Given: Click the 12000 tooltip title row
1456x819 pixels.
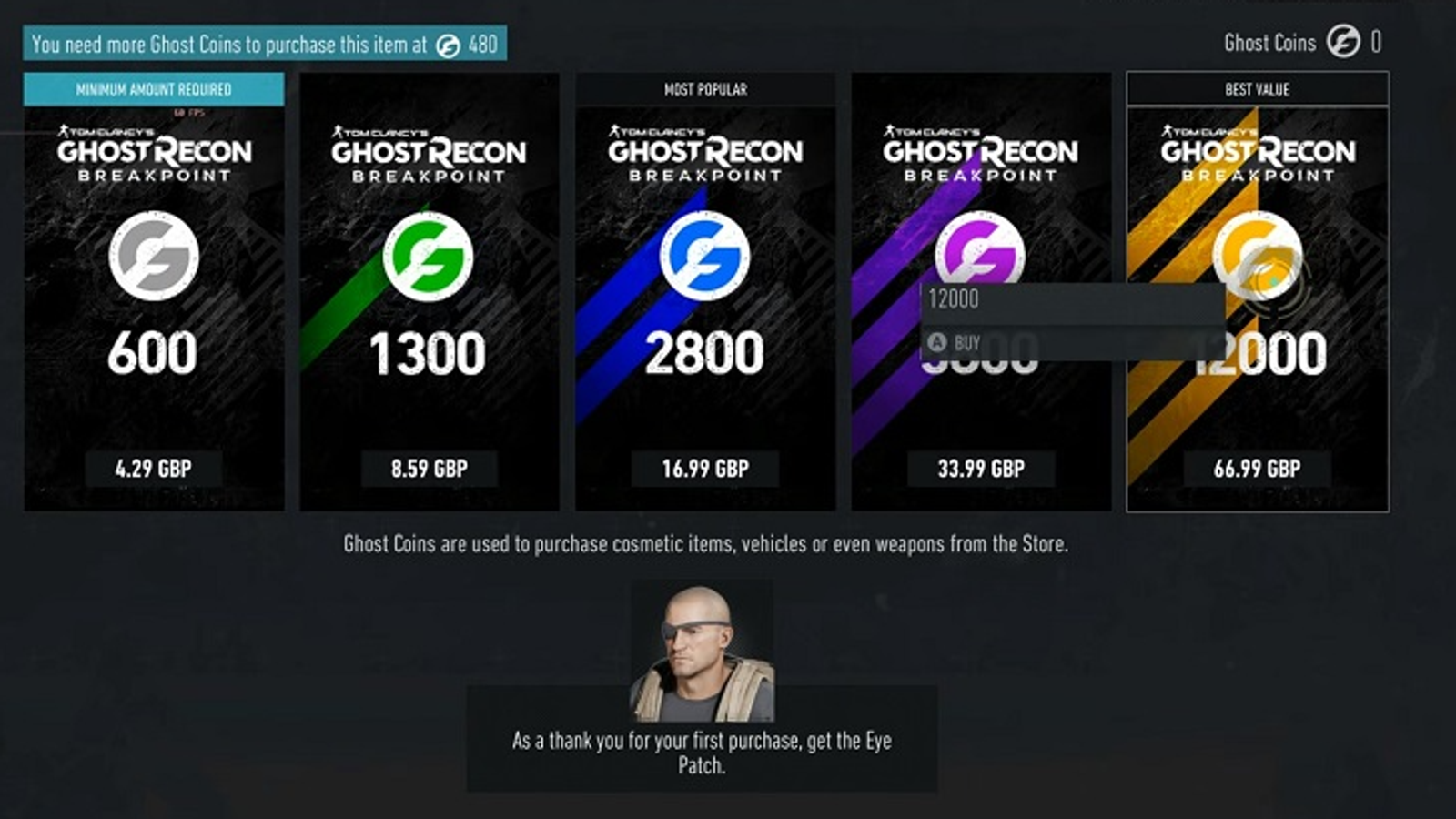Looking at the screenshot, I should pyautogui.click(x=1072, y=298).
